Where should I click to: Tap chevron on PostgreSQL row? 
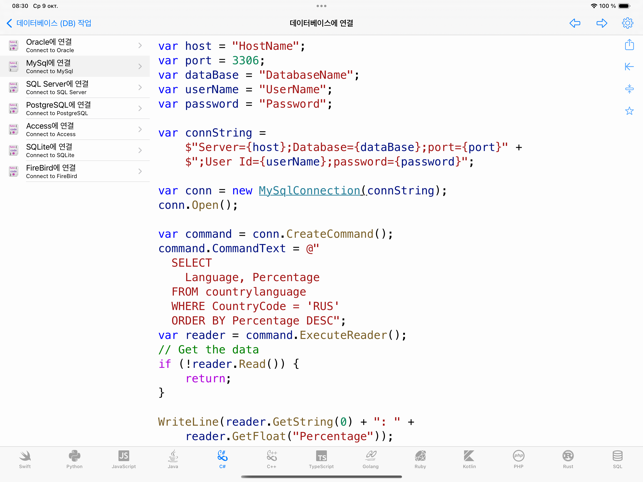coord(140,108)
